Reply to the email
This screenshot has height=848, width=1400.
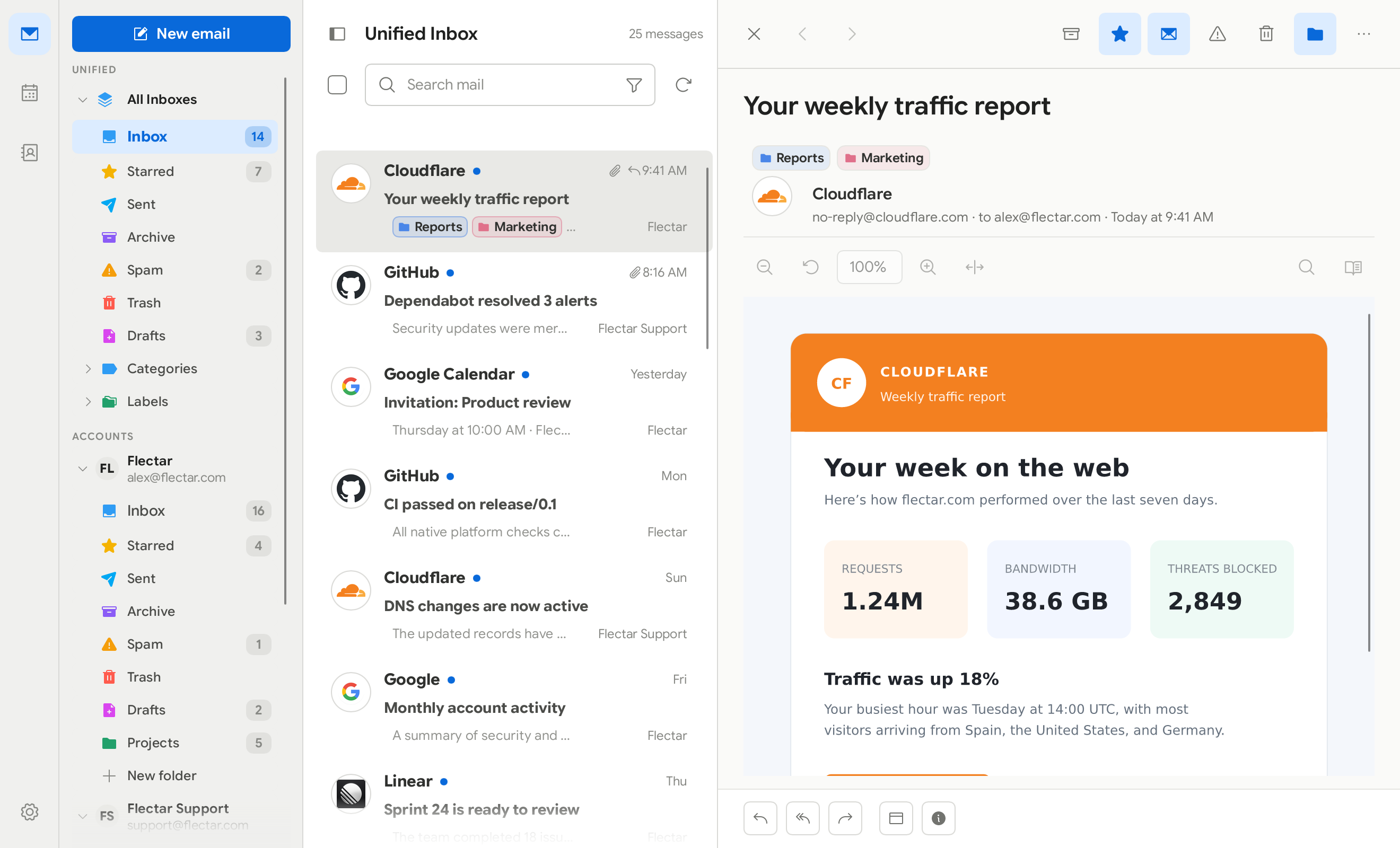pyautogui.click(x=760, y=818)
